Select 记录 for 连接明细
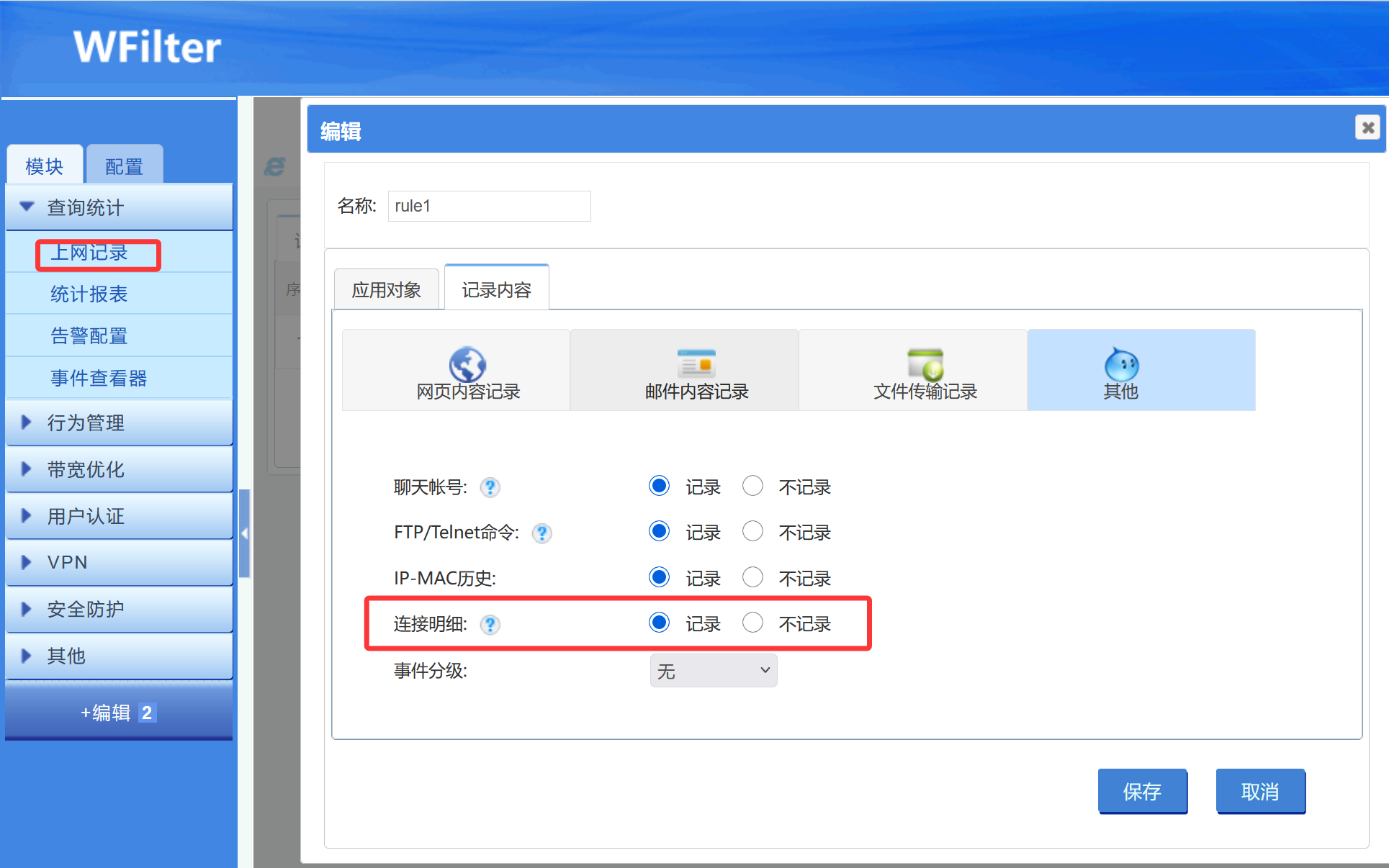Screen dimensions: 1389x868 click(659, 623)
